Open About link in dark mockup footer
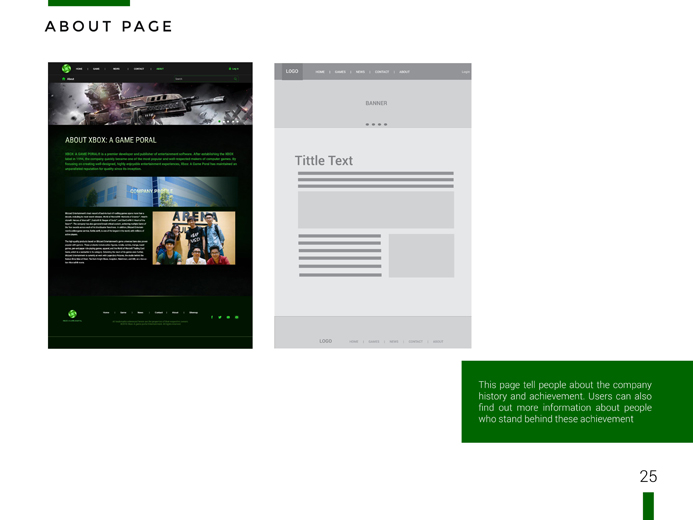 (x=175, y=312)
